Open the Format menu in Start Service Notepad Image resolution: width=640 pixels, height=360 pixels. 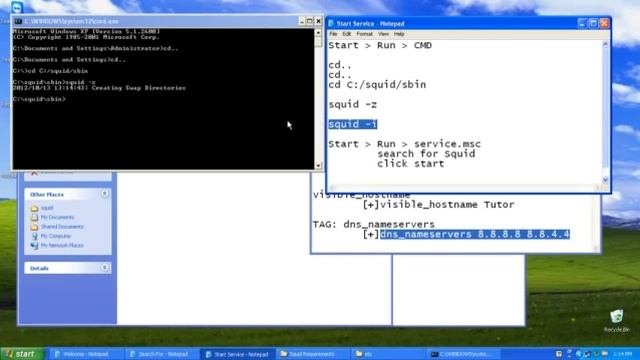point(364,34)
